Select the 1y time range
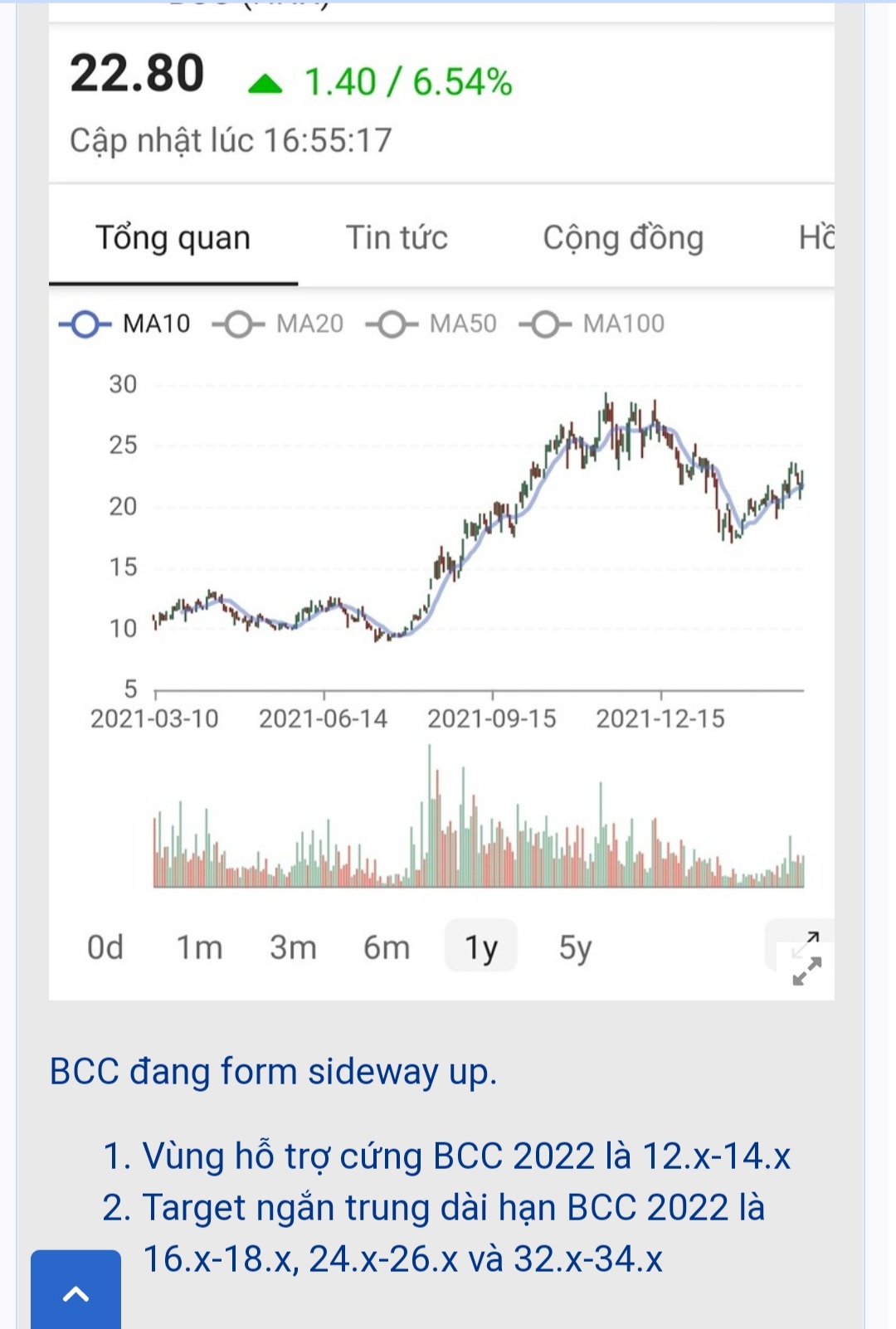Screen dimensions: 896x1329 (480, 947)
